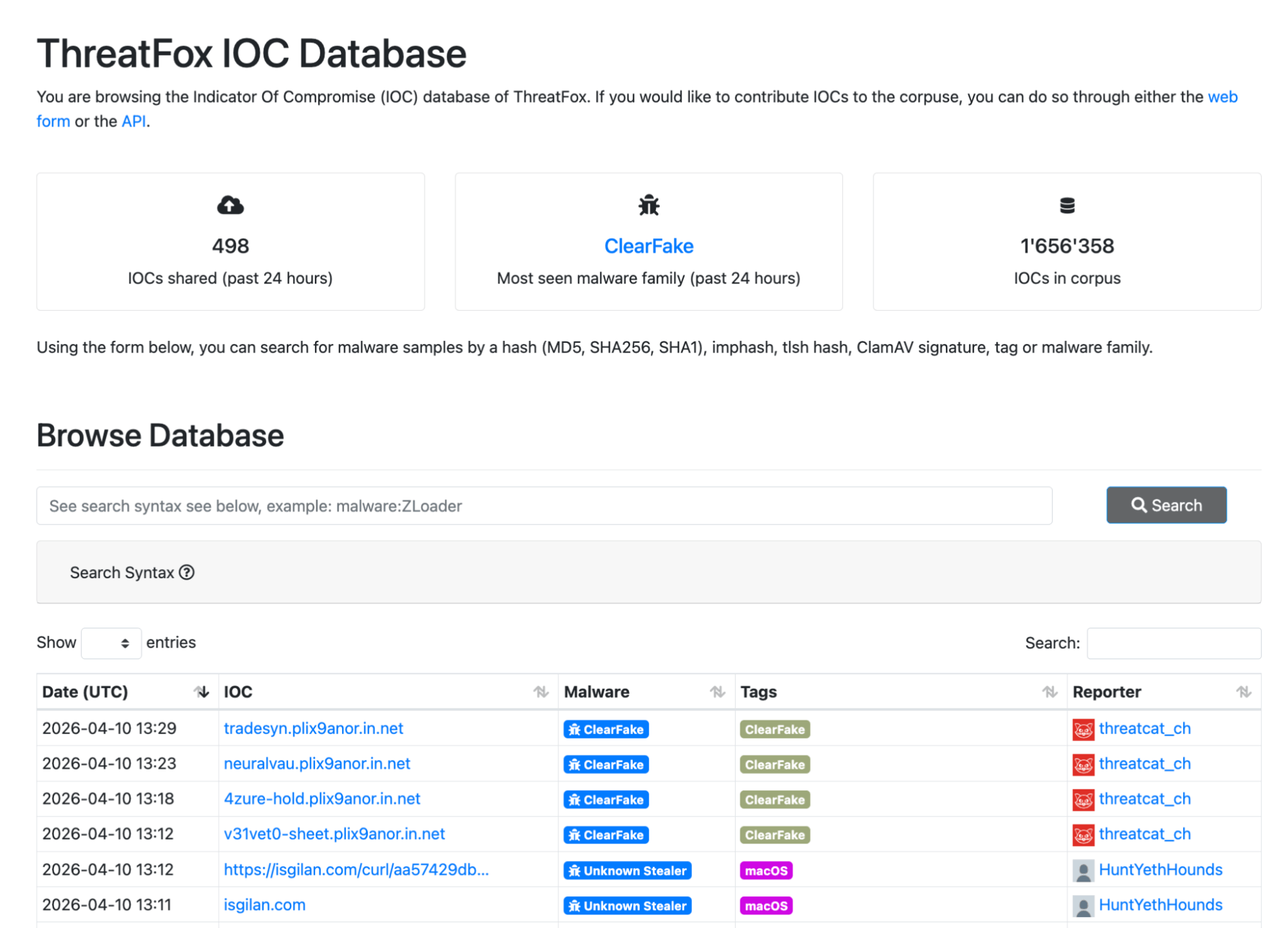Click threatcat_ch cat avatar in v31vet0-sheet row

pos(1083,835)
